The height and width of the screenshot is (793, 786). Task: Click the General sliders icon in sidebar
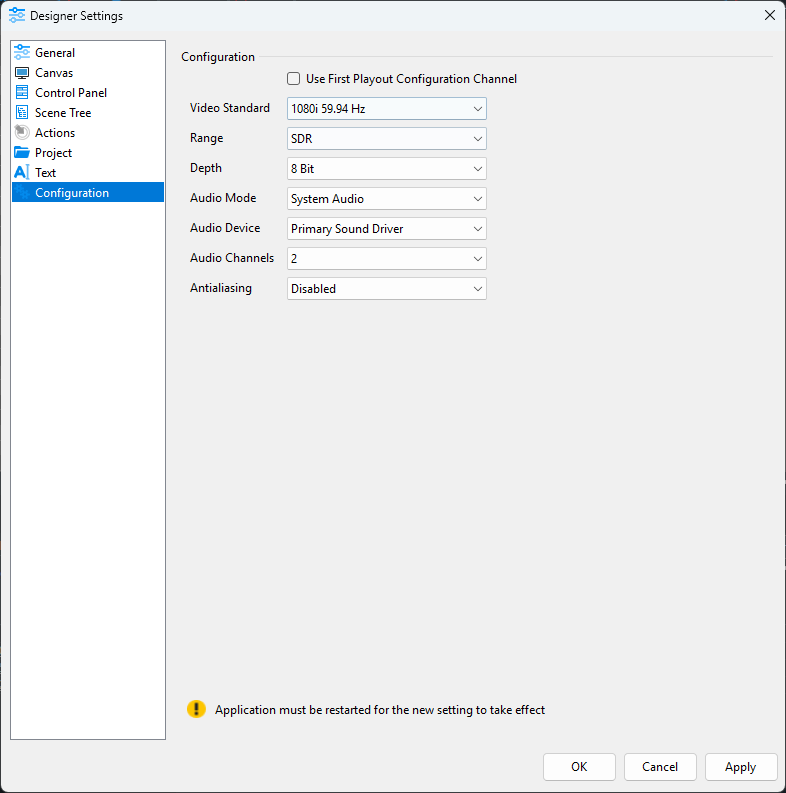point(22,53)
